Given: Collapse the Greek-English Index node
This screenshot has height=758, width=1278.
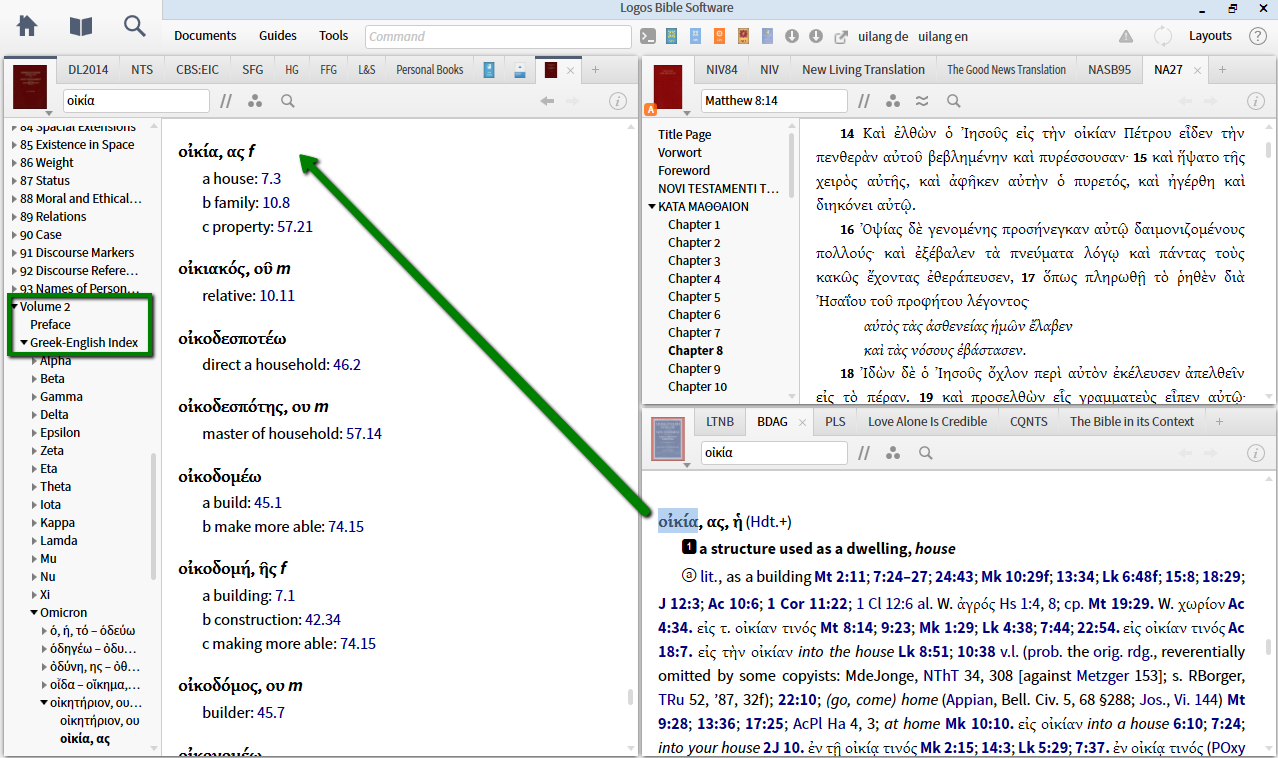Looking at the screenshot, I should click(24, 343).
